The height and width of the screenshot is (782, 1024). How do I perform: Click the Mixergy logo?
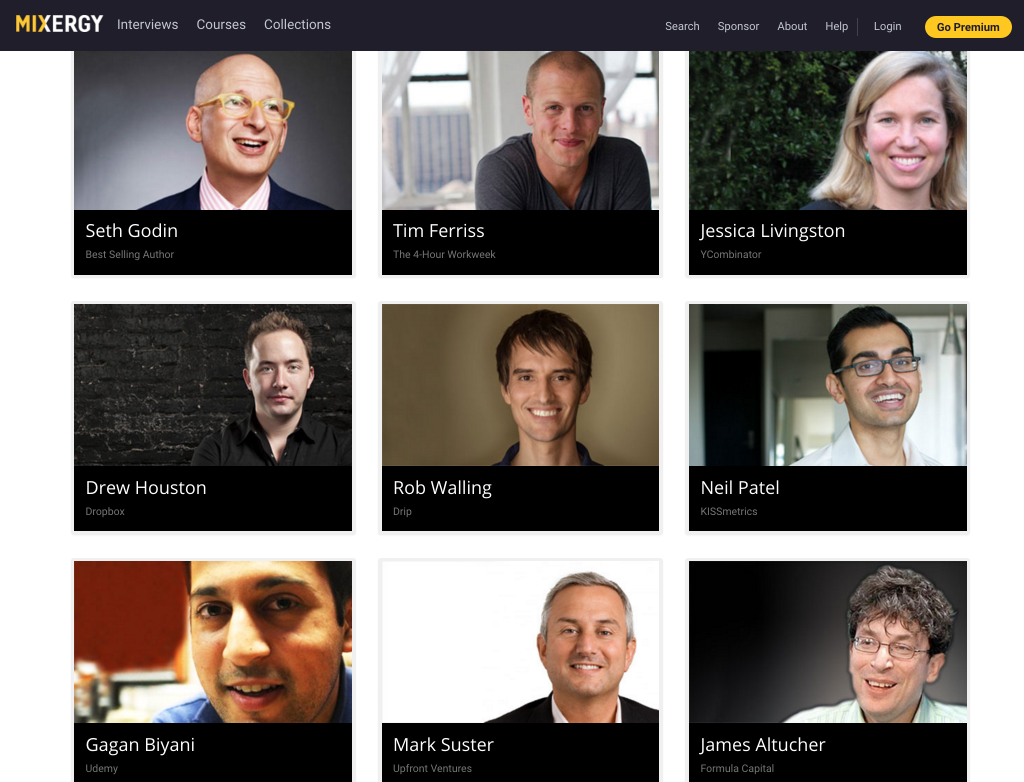coord(59,25)
